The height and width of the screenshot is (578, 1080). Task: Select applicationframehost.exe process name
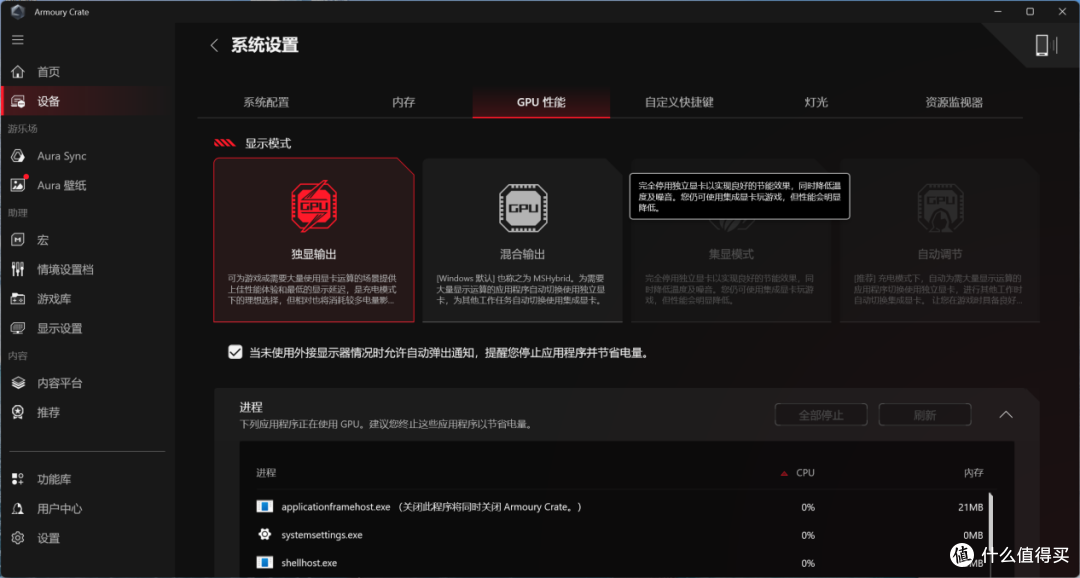336,507
